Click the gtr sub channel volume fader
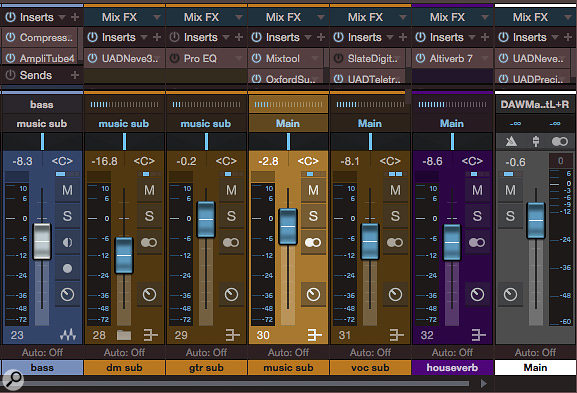Screen dimensions: 577x393 [206, 219]
